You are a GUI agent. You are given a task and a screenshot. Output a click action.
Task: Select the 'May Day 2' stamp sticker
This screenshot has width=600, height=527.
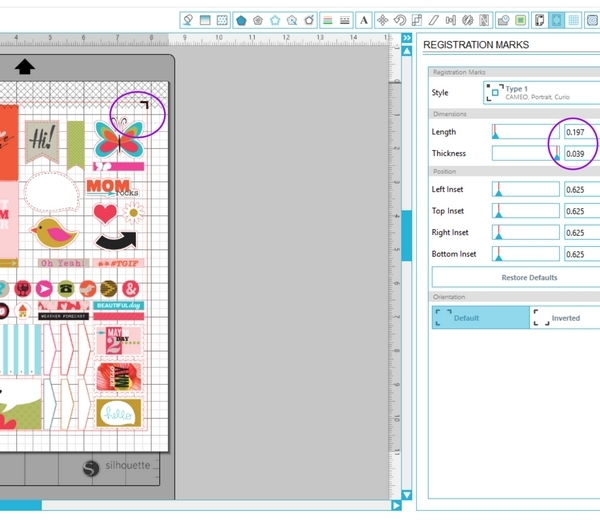tap(119, 341)
